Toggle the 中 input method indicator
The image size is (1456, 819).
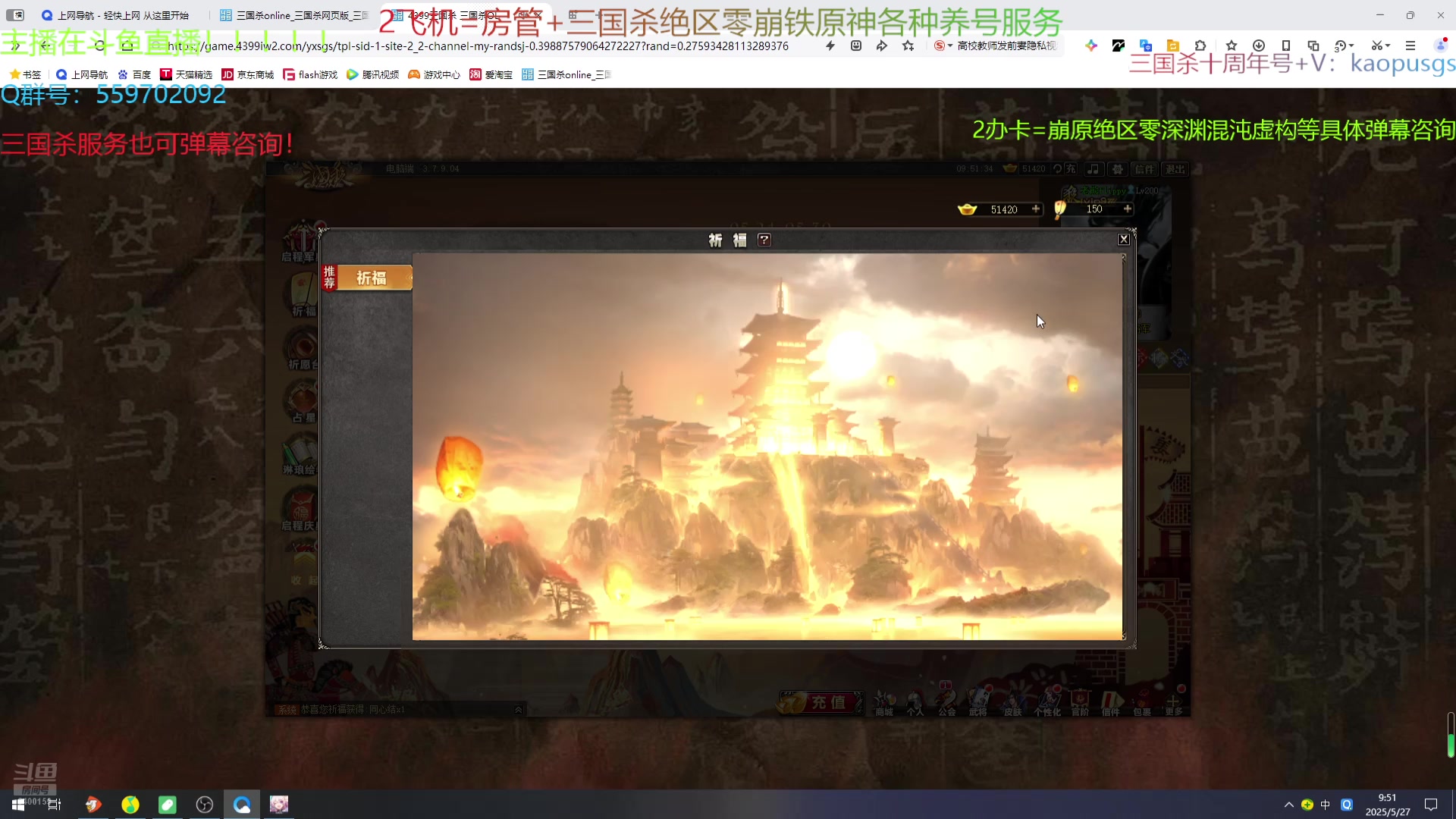click(1325, 805)
